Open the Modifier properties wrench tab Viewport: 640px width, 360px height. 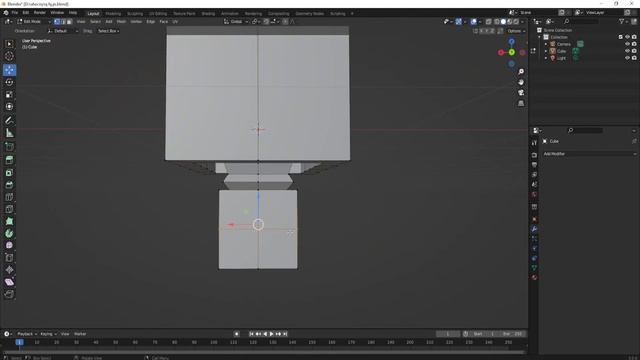pos(534,229)
